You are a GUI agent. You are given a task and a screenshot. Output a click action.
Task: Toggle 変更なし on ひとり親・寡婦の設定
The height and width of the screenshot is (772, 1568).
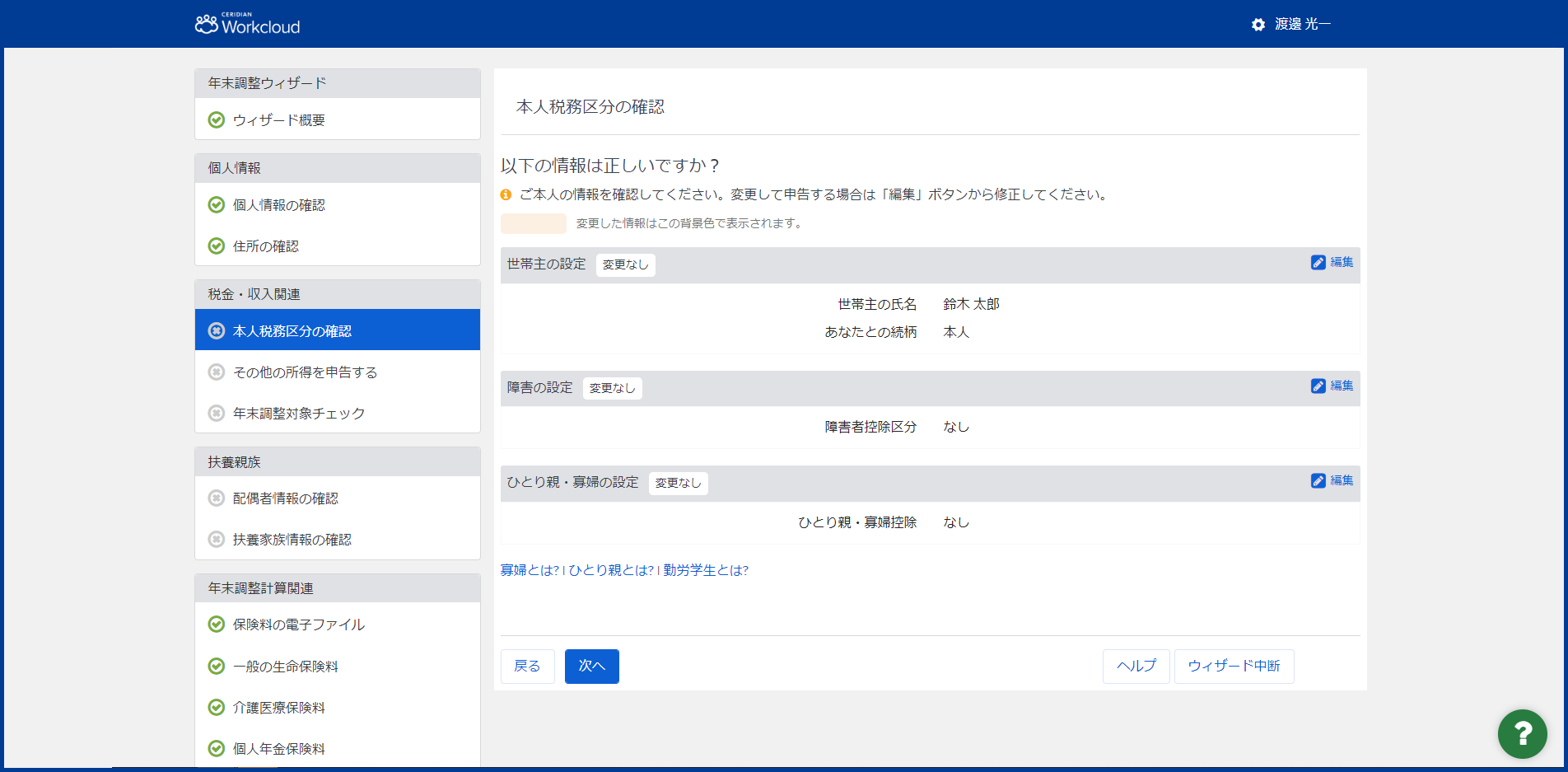tap(678, 483)
